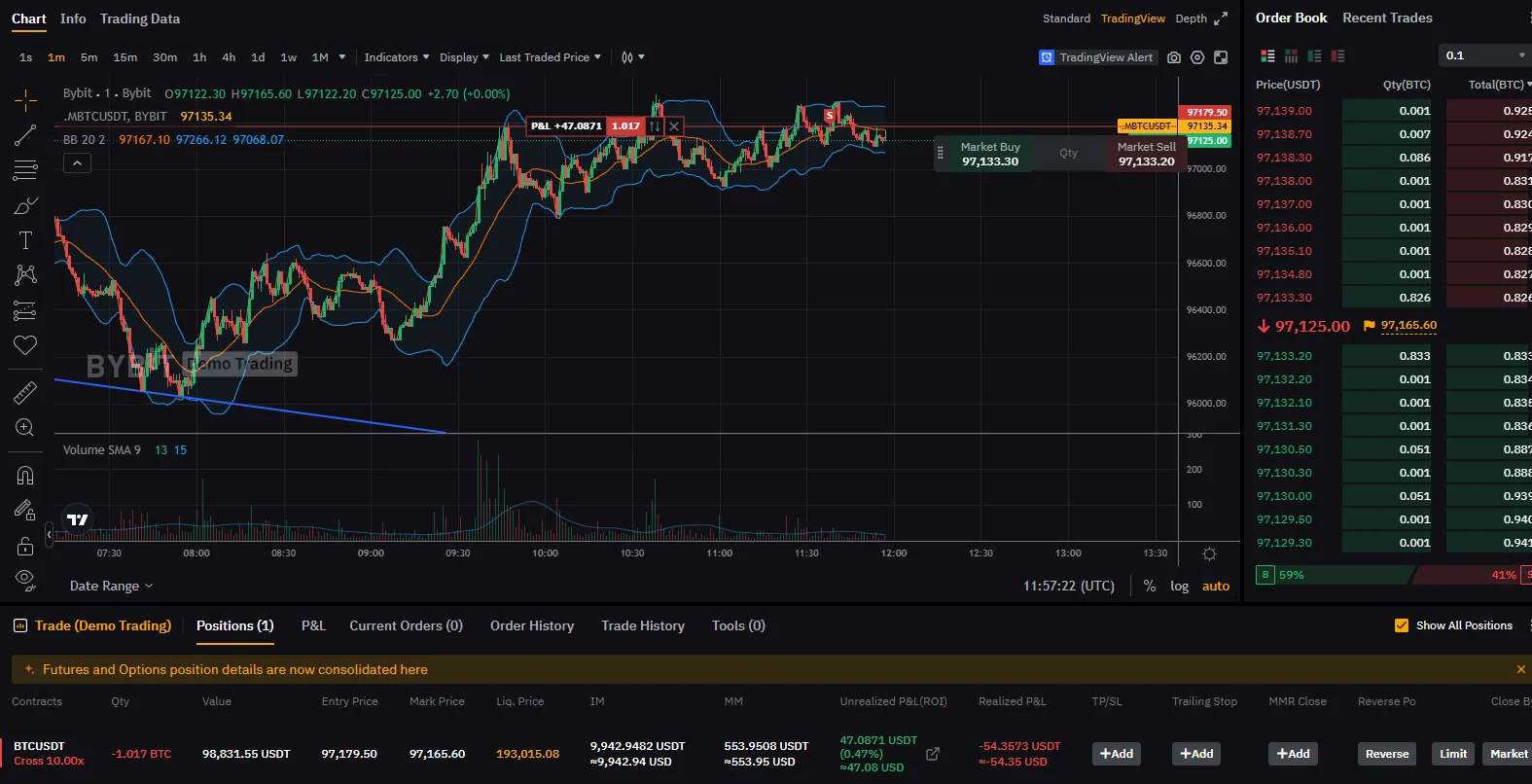Uncheck Show All Positions checkbox

click(x=1402, y=625)
